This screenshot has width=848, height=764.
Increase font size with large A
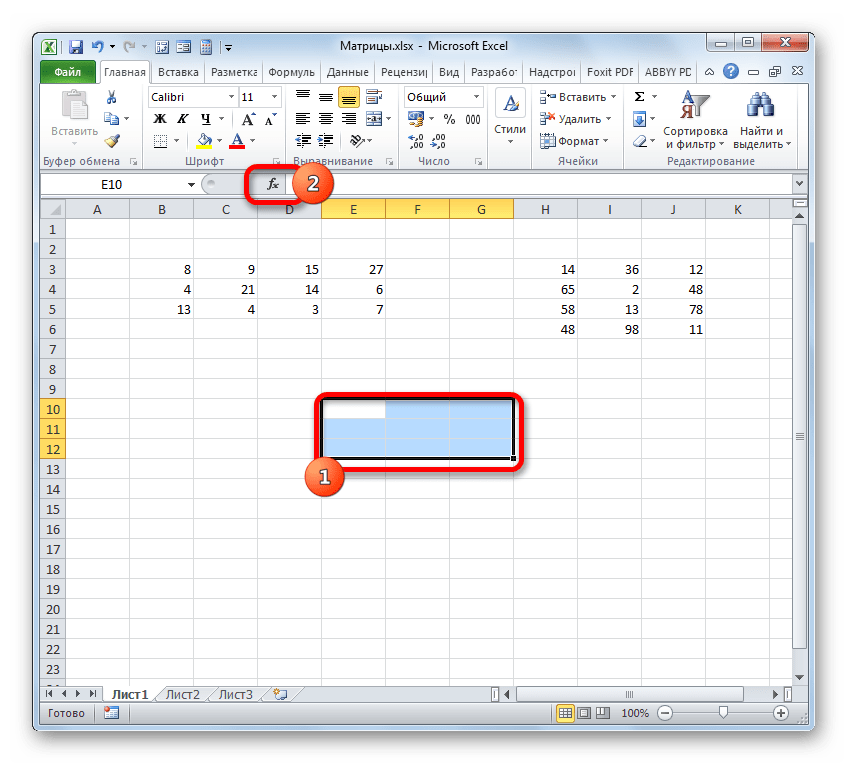click(x=248, y=119)
